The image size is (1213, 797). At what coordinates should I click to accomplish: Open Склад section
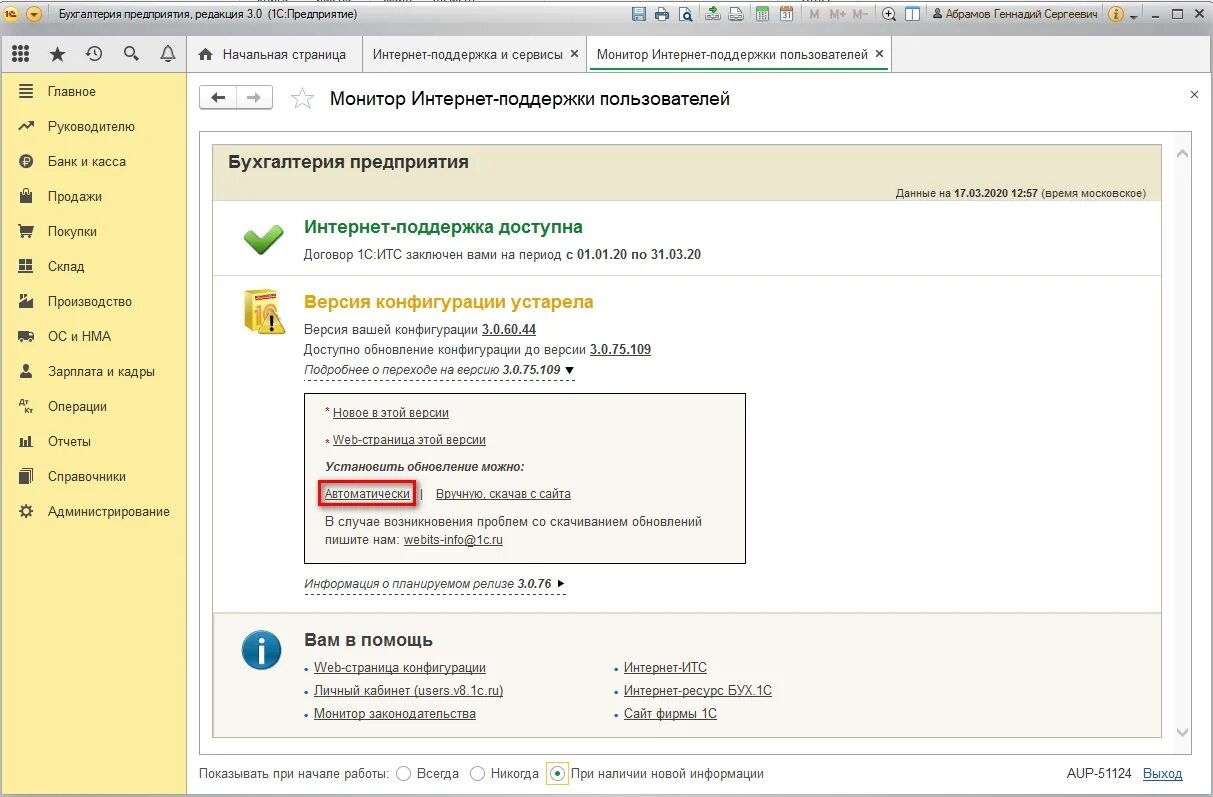point(93,266)
